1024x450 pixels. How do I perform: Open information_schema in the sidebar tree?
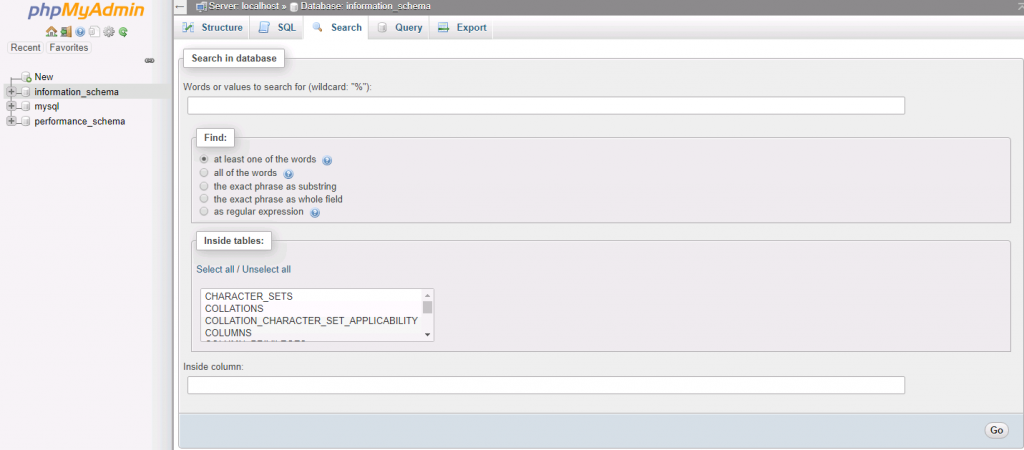click(76, 92)
